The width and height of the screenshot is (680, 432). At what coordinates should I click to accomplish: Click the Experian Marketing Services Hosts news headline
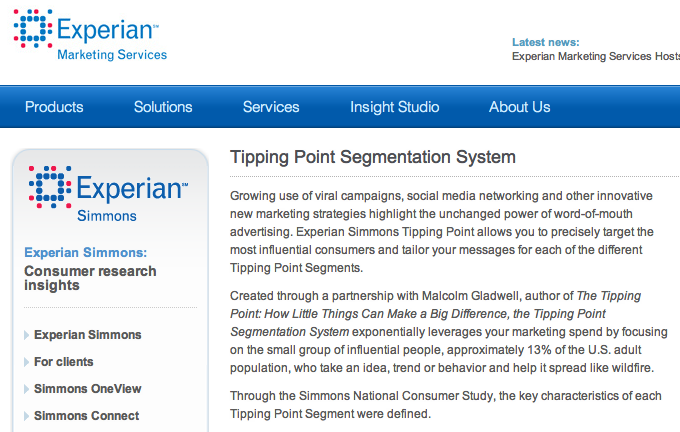[595, 57]
